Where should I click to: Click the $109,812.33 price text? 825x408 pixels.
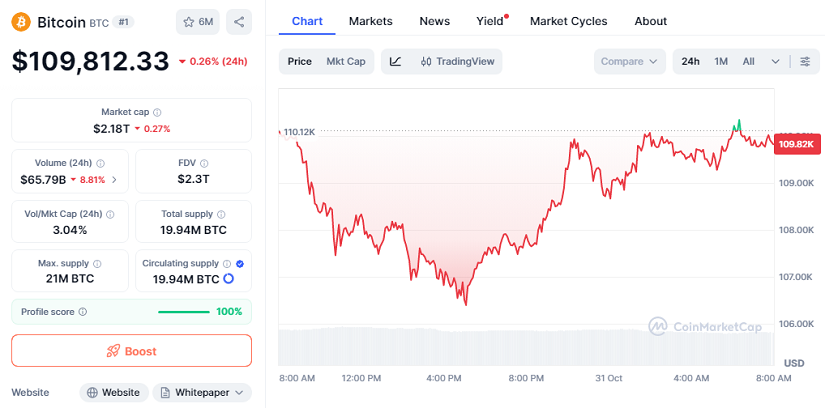[90, 62]
